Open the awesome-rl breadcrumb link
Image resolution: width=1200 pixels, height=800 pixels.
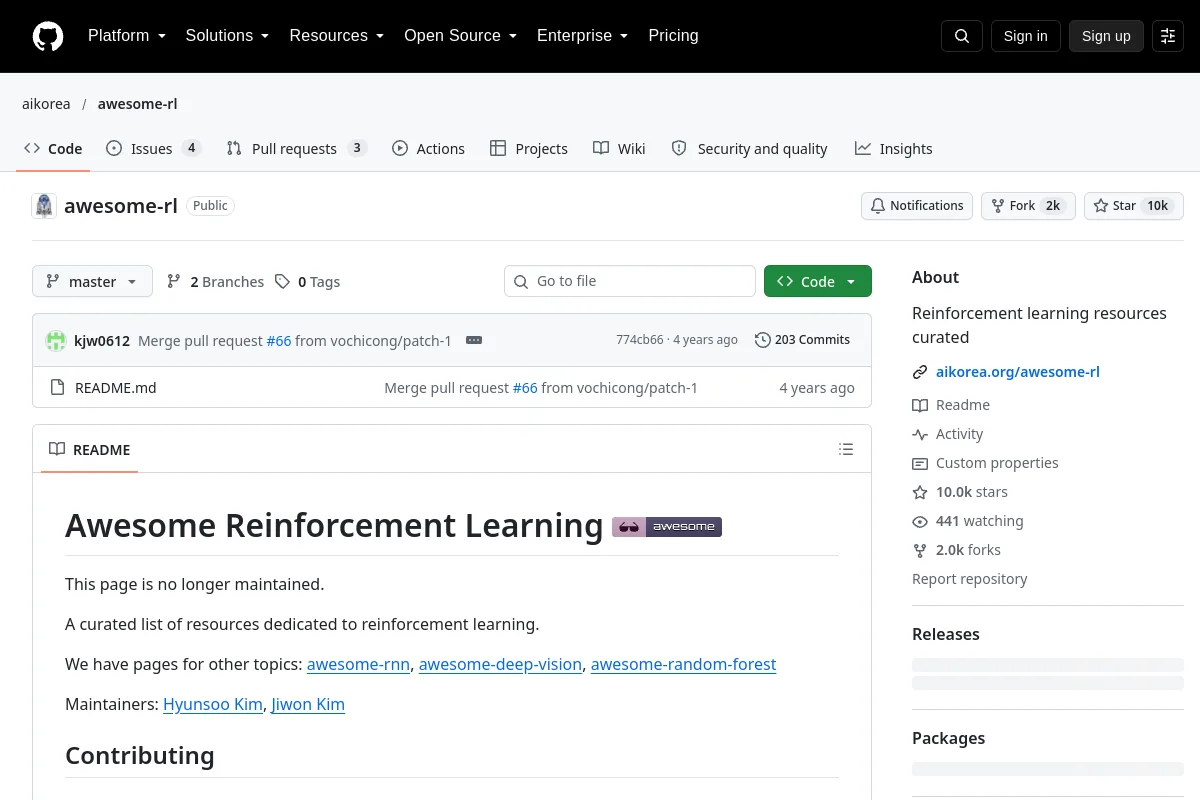[x=138, y=104]
